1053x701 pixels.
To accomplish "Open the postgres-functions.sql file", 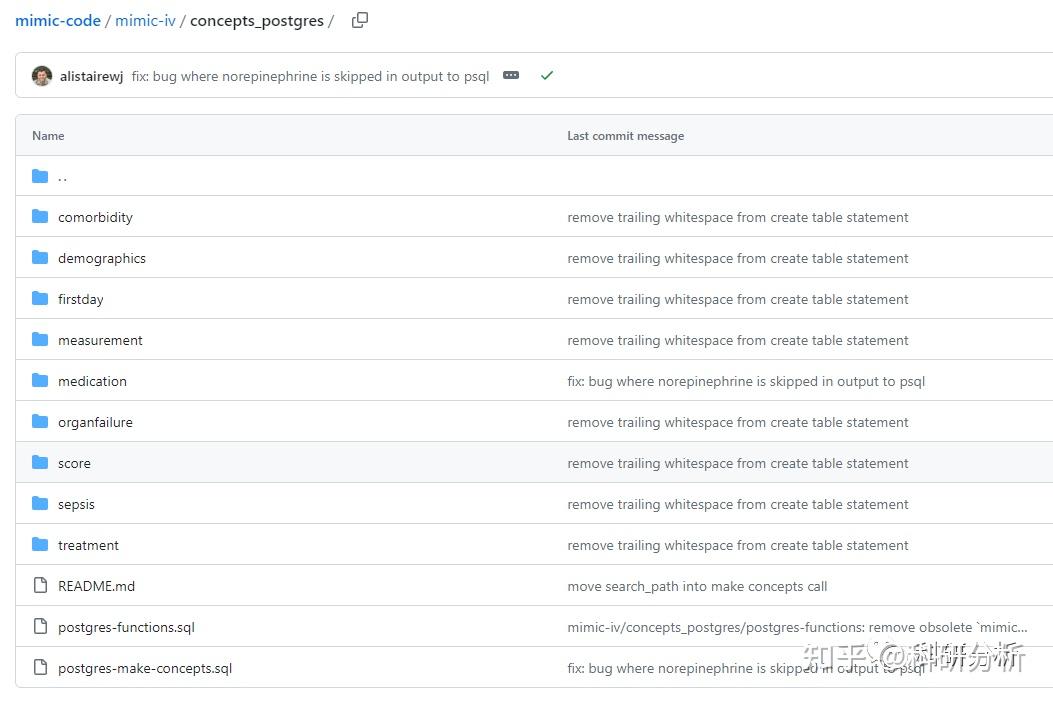I will (x=126, y=627).
